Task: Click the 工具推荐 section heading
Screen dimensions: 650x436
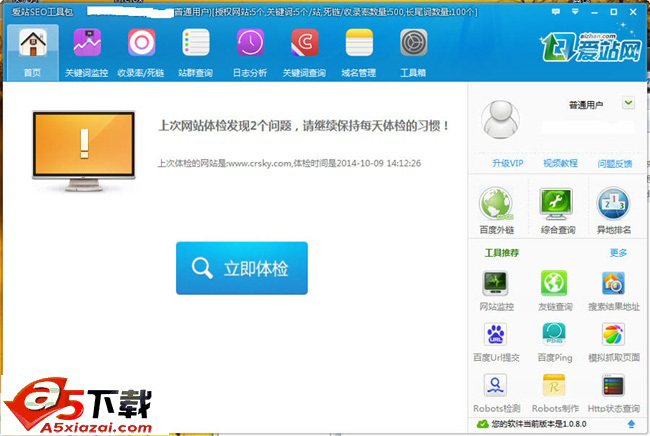Action: click(x=502, y=252)
